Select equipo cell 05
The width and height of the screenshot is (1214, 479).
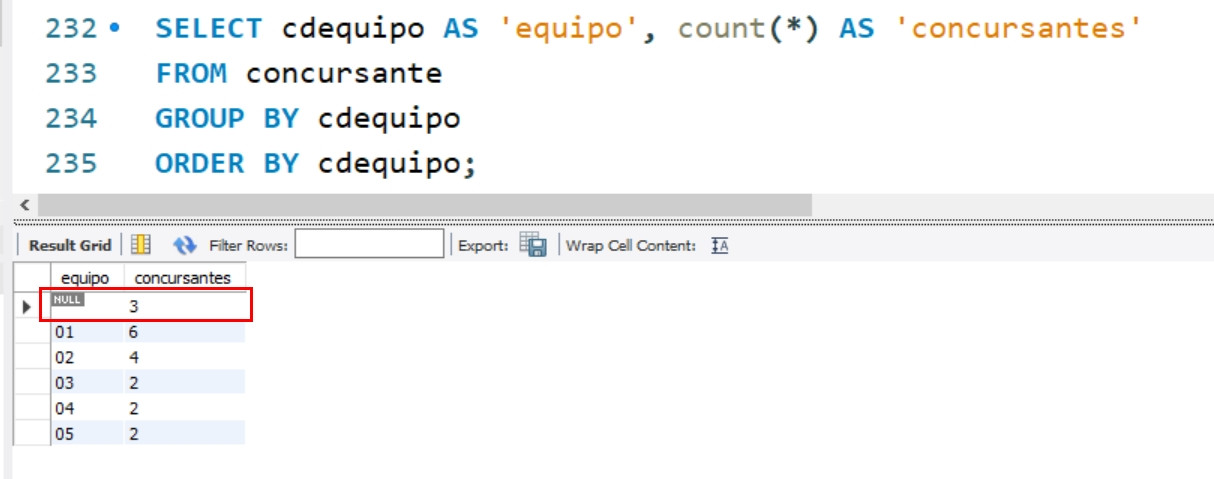(x=86, y=433)
